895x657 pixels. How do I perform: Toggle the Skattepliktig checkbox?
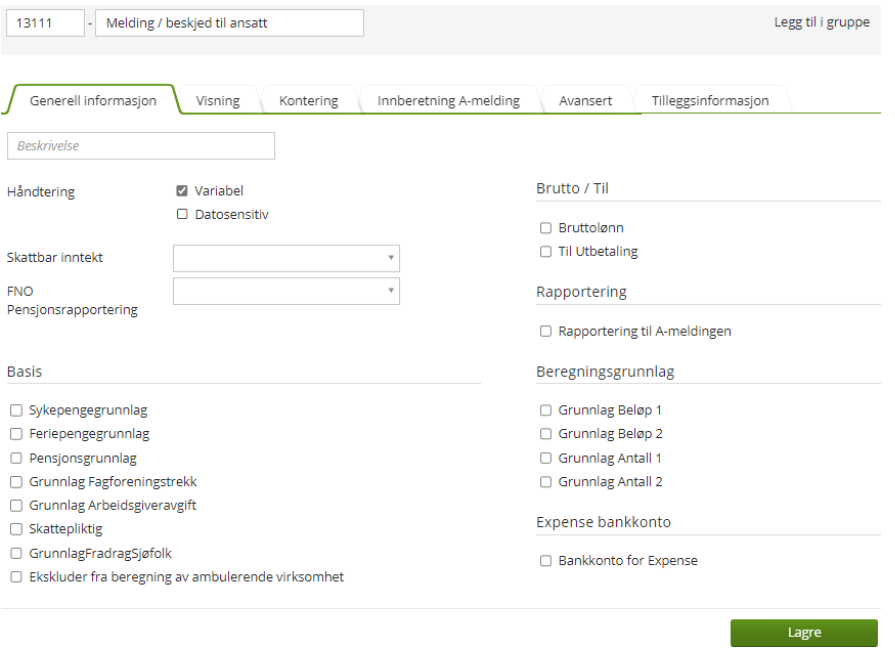click(16, 530)
